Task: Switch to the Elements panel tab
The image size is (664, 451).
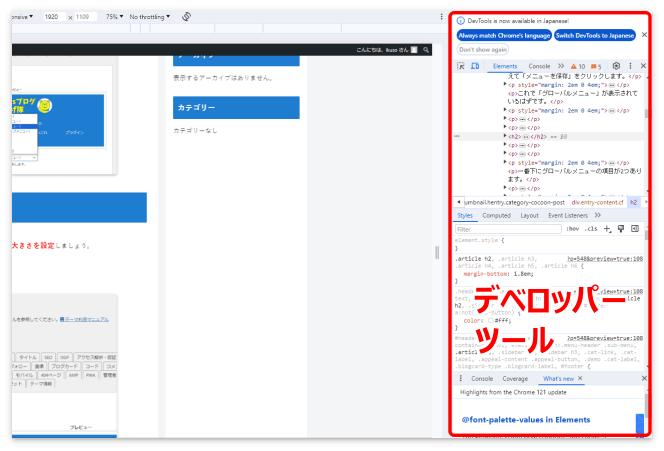Action: [505, 66]
